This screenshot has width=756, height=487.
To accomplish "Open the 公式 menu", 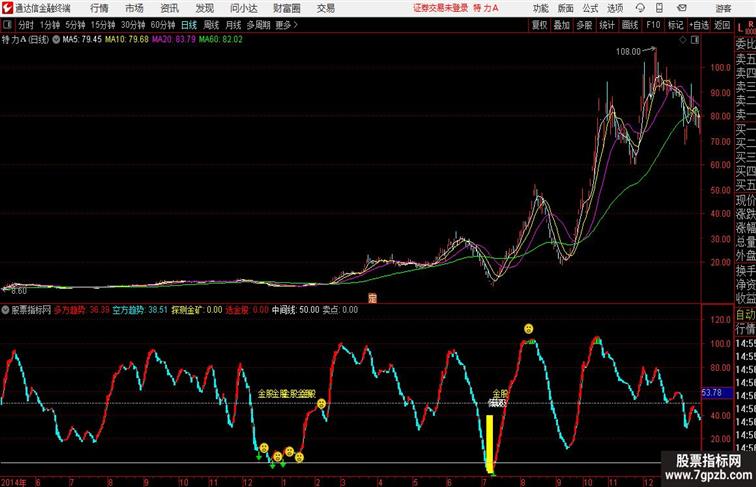I will (x=590, y=8).
